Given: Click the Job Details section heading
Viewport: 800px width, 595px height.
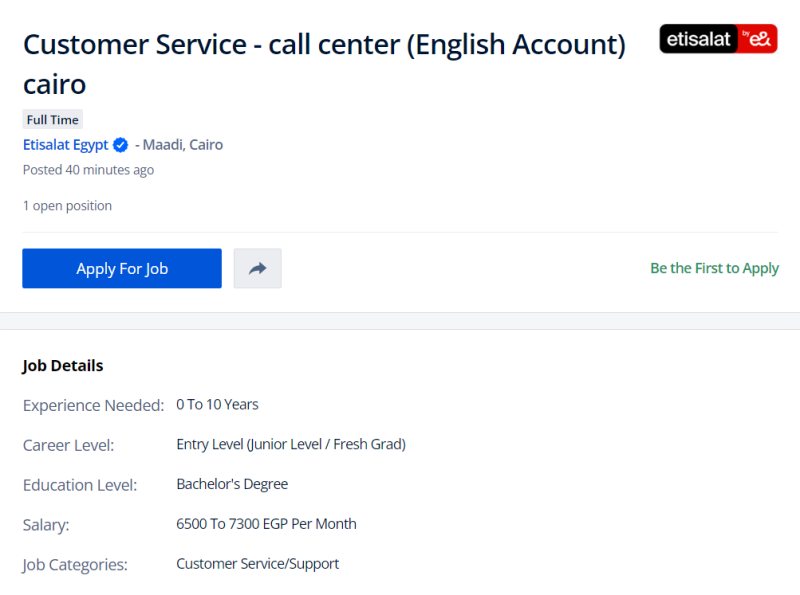Looking at the screenshot, I should coord(63,366).
